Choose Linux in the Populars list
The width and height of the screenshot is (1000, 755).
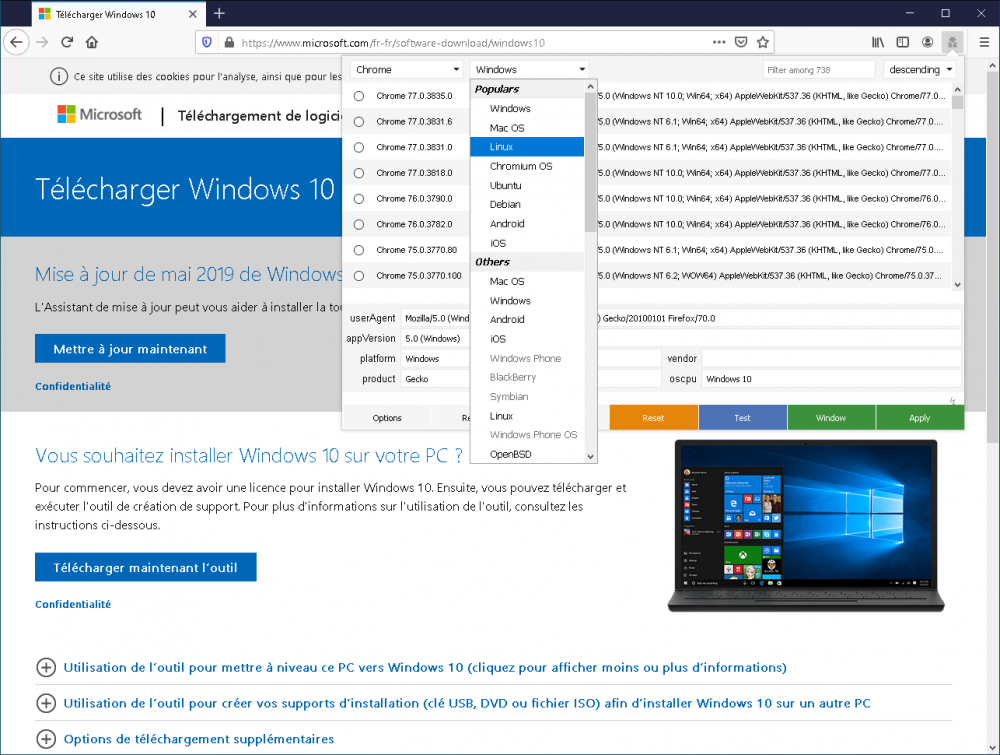[527, 147]
